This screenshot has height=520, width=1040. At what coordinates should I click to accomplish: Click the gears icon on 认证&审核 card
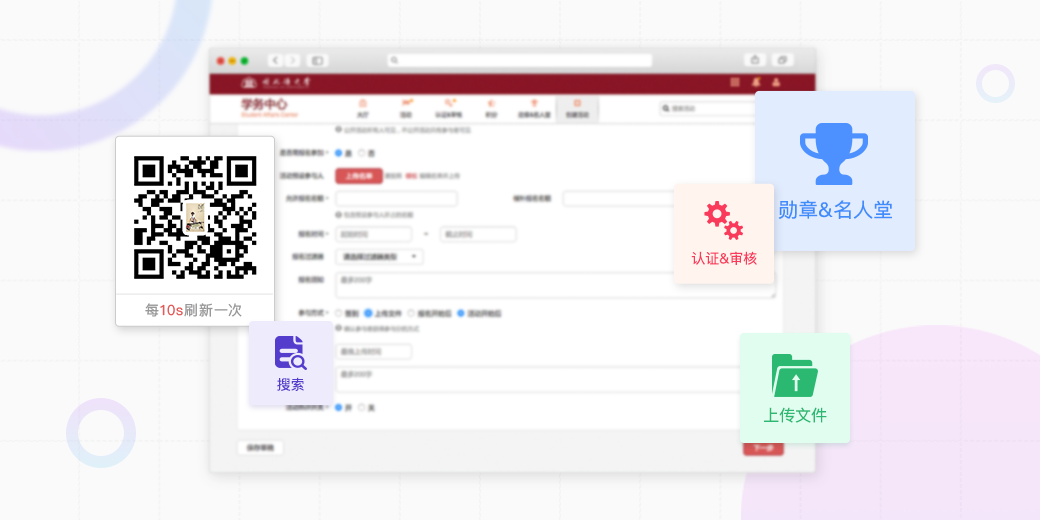pos(724,221)
